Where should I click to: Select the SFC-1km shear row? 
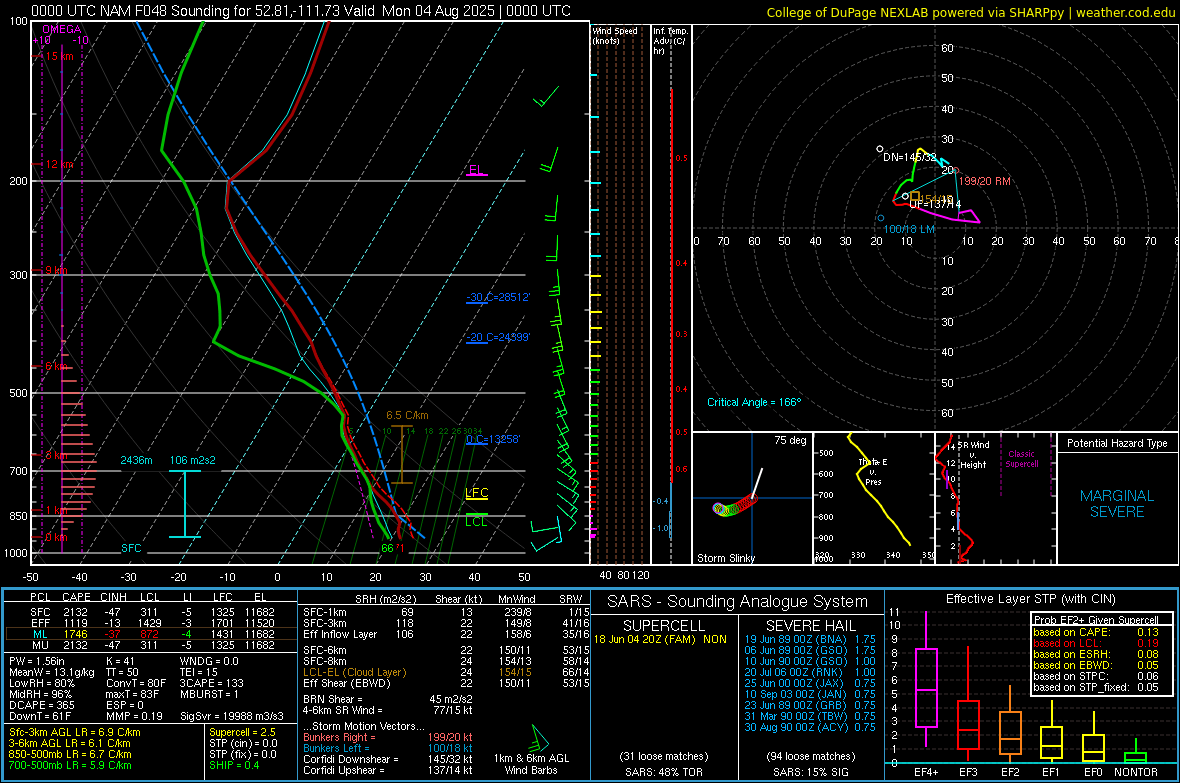446,612
